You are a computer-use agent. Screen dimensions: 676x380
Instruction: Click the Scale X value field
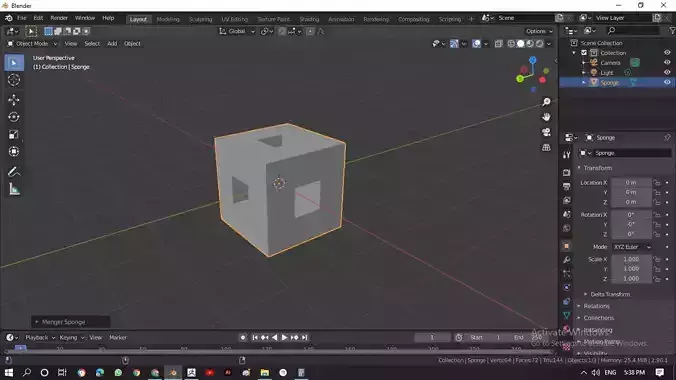[631, 259]
